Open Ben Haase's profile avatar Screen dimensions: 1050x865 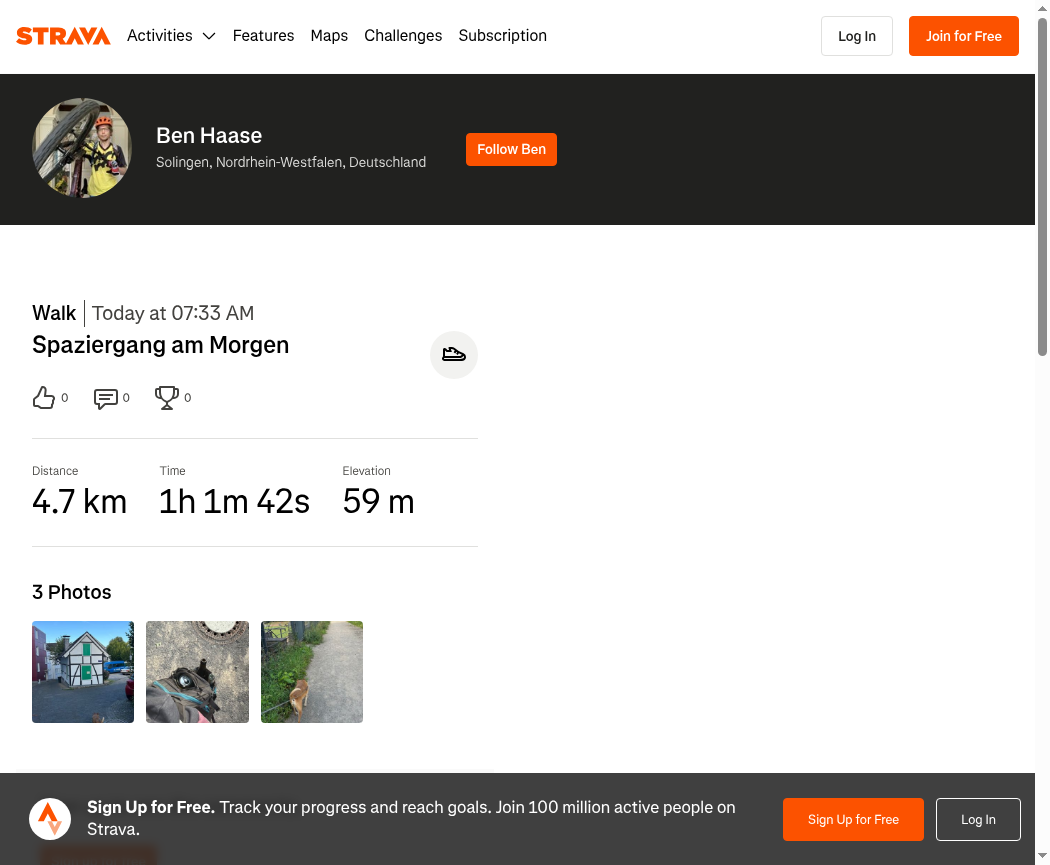point(82,148)
